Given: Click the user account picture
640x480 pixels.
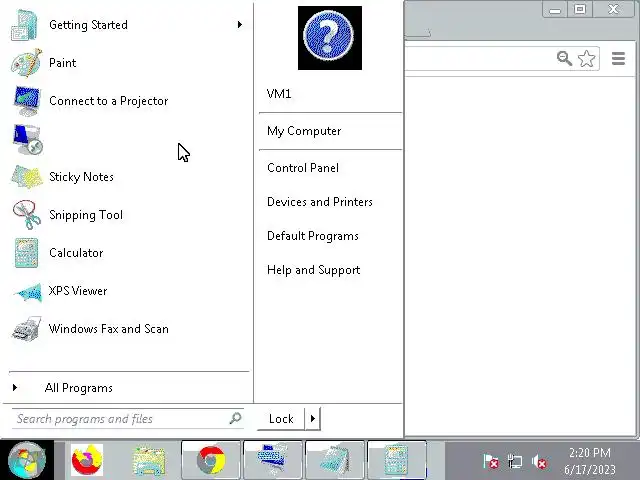Looking at the screenshot, I should (x=330, y=38).
